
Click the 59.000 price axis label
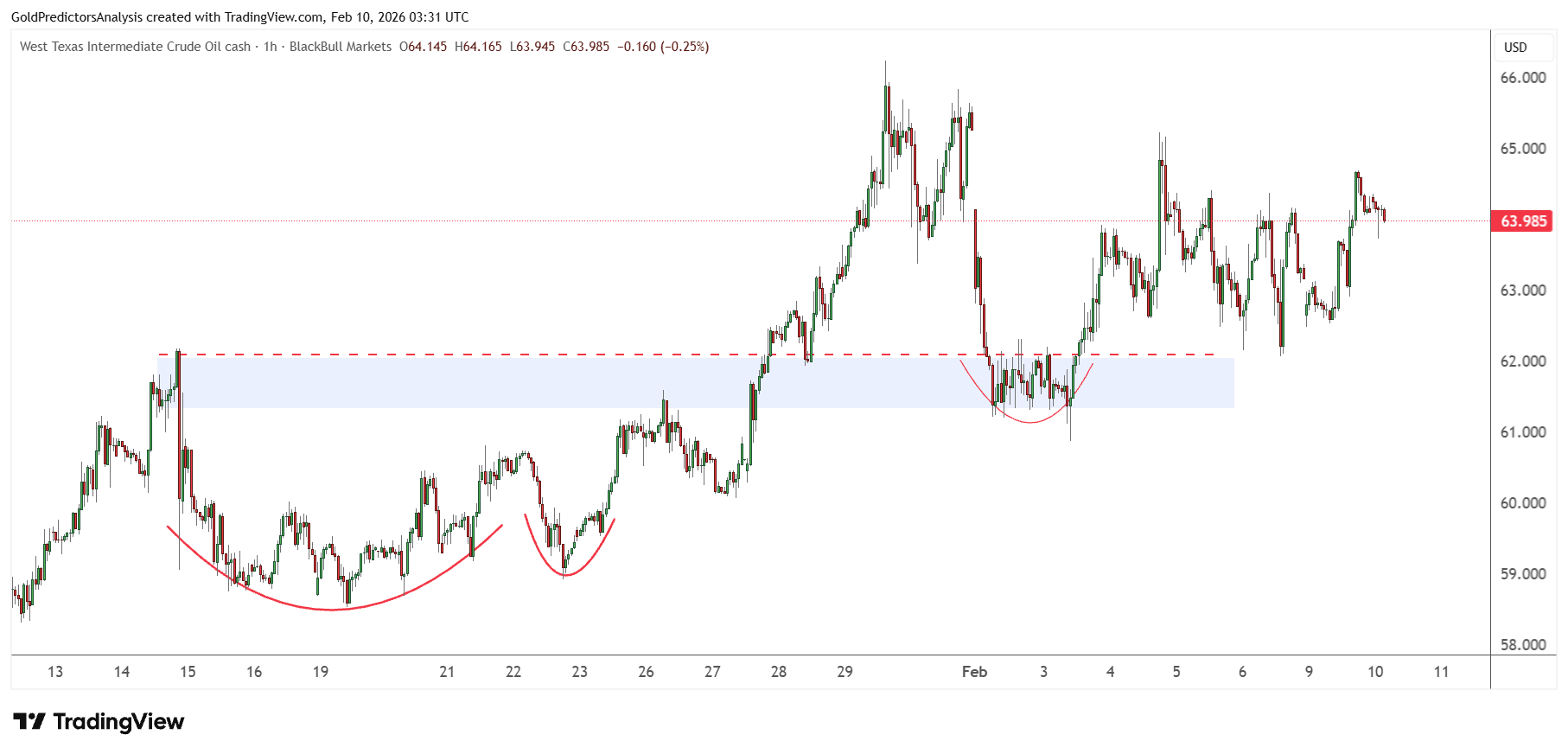pos(1523,574)
